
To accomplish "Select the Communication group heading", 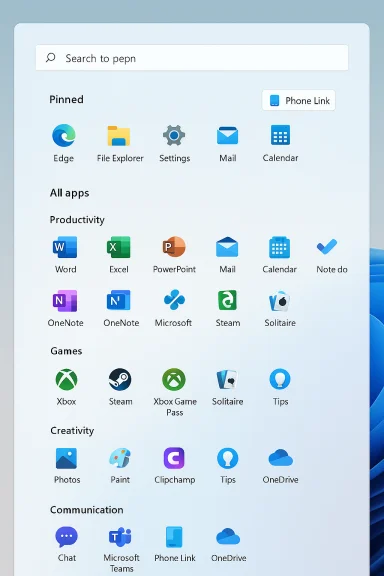I will (x=87, y=510).
